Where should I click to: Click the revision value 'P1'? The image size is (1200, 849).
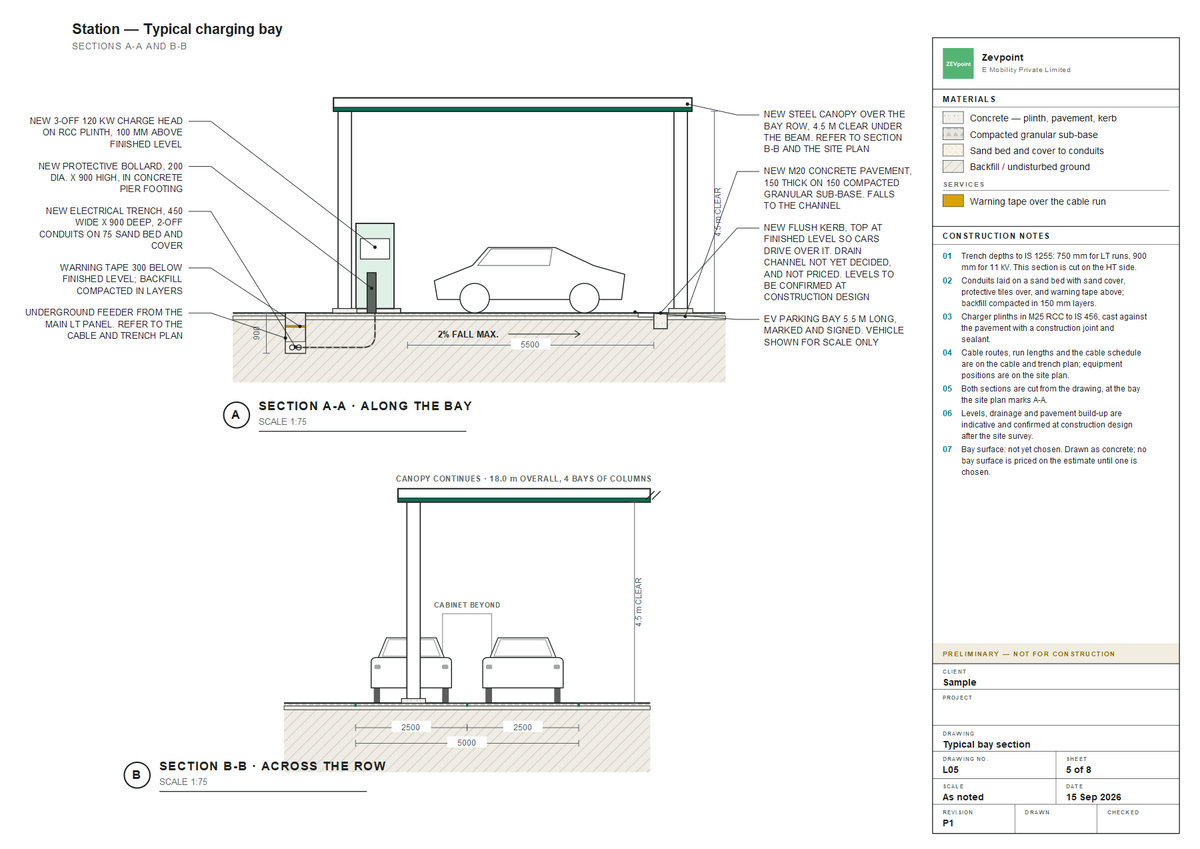click(948, 823)
